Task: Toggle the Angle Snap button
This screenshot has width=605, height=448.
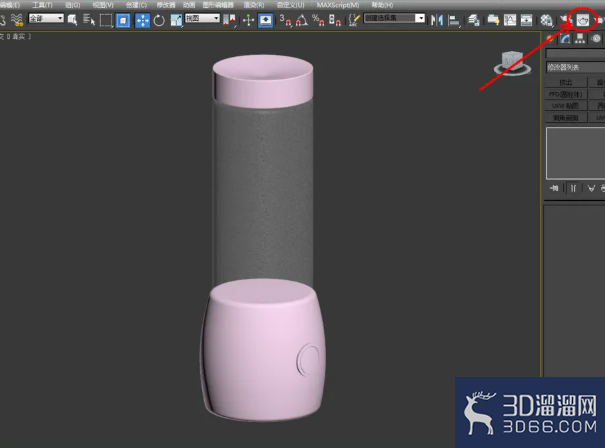Action: [x=302, y=20]
